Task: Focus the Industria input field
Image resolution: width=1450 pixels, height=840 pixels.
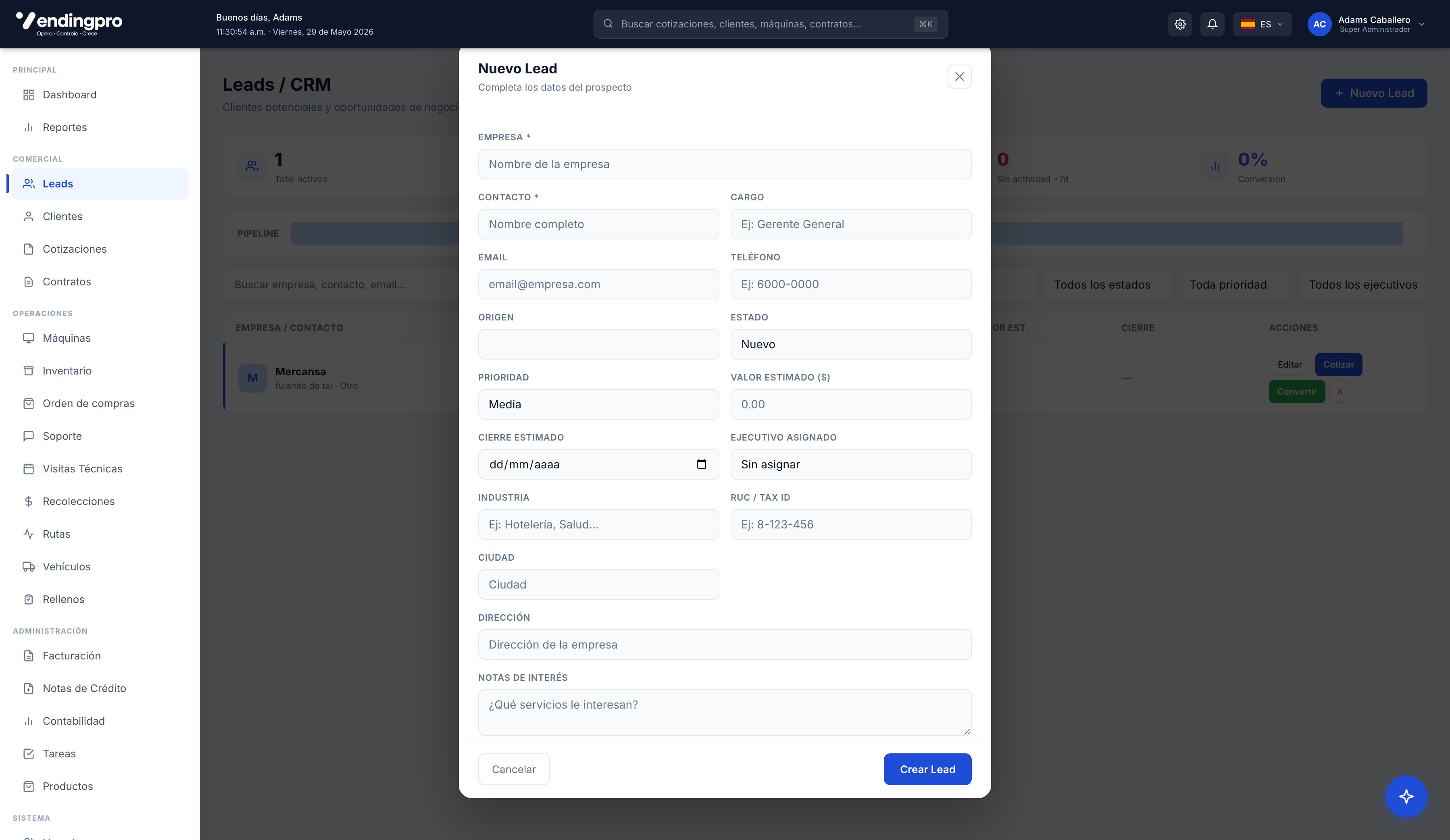Action: (598, 524)
